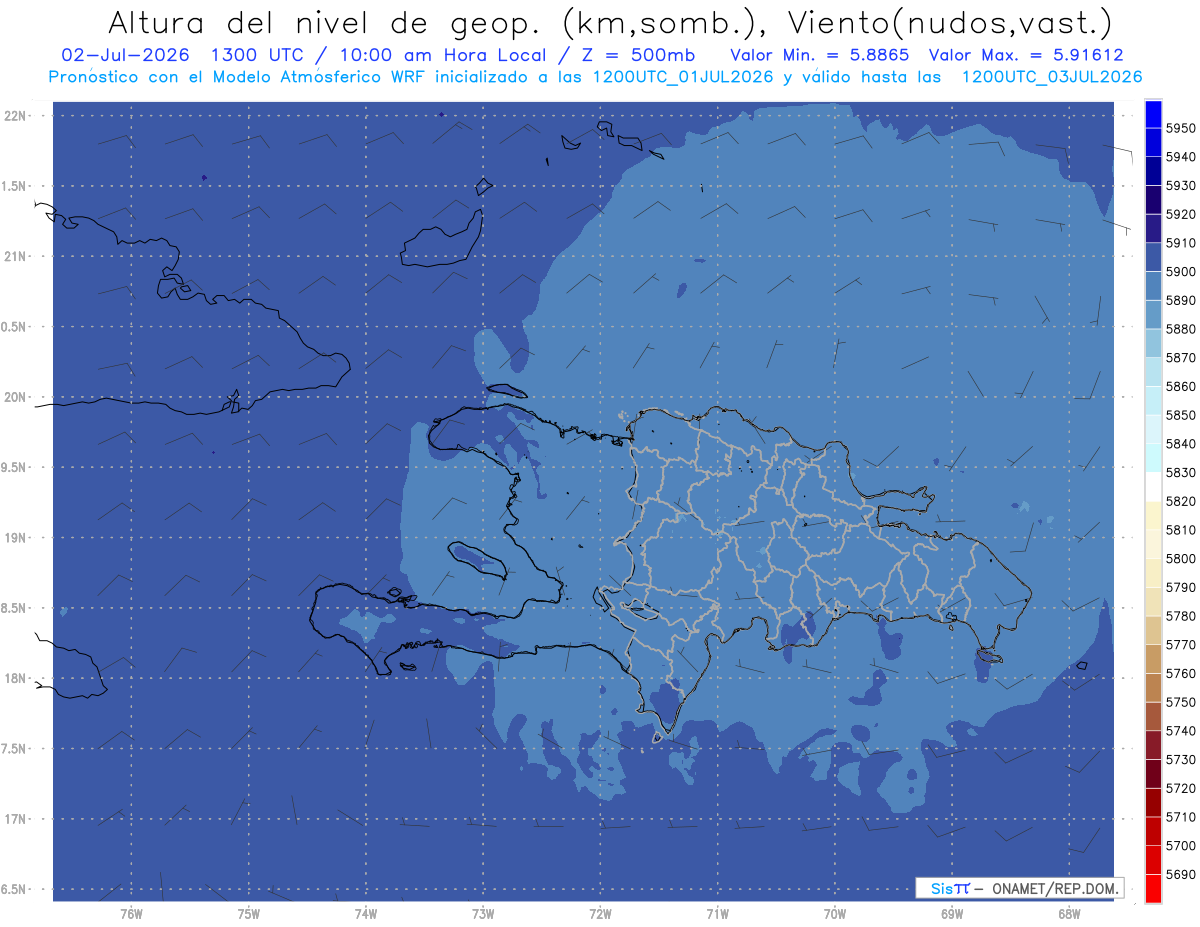This screenshot has height=927, width=1200.
Task: Click the '5920' color bar label
Action: [x=1181, y=215]
